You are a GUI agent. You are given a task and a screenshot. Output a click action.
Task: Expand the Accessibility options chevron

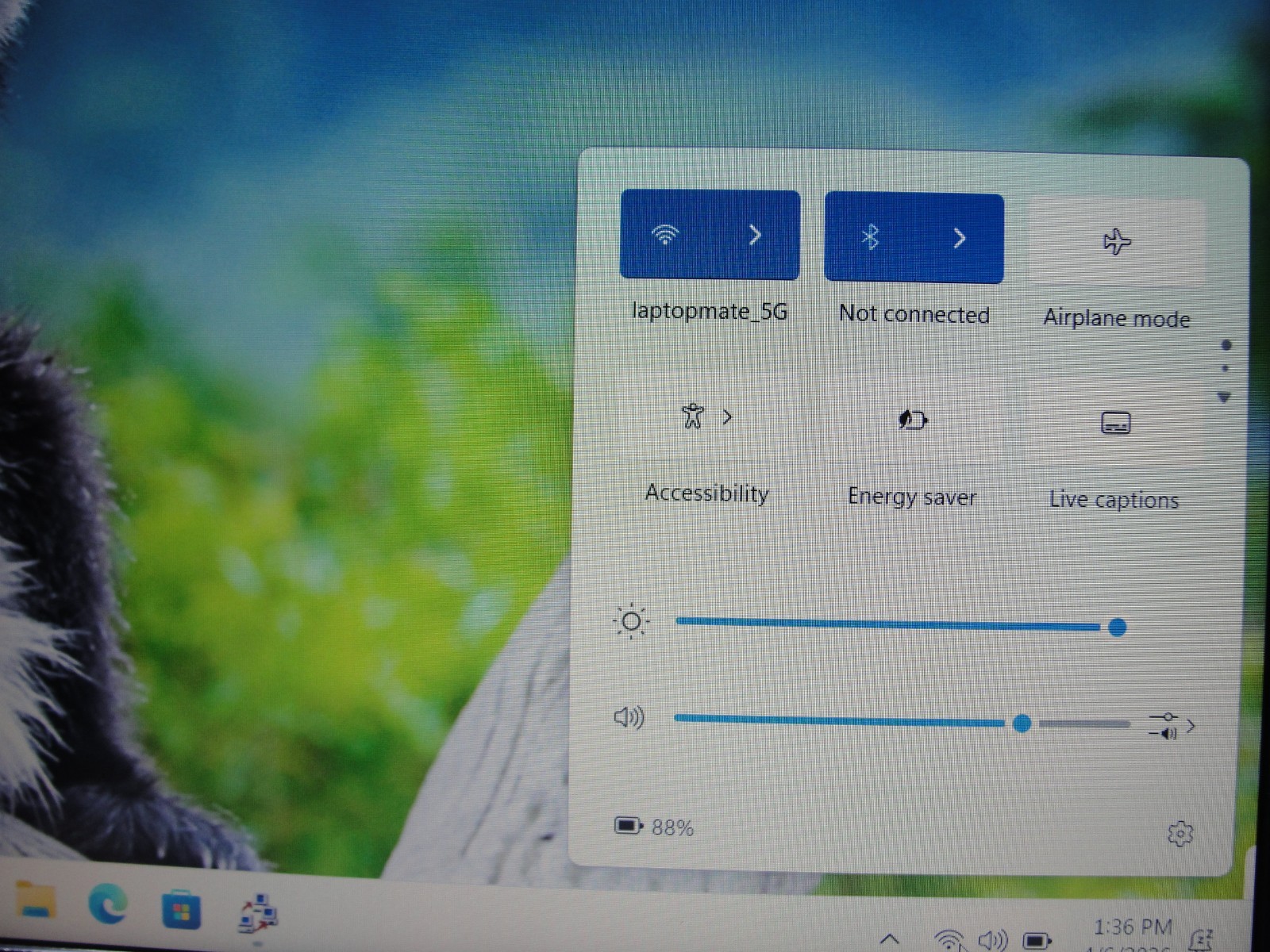tap(727, 416)
